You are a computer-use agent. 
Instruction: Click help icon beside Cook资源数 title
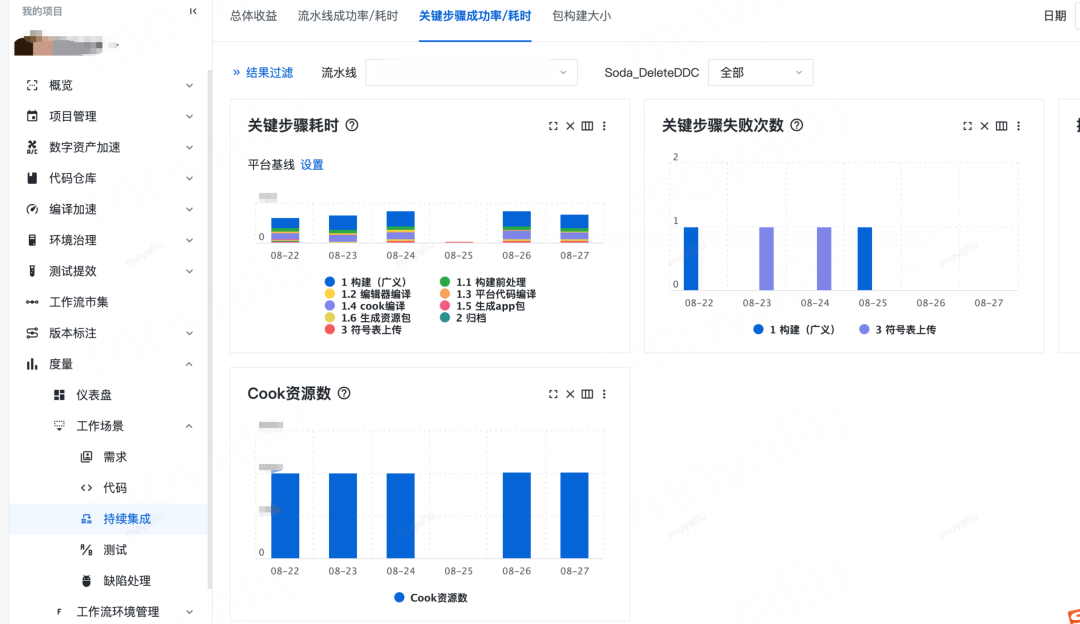[344, 393]
